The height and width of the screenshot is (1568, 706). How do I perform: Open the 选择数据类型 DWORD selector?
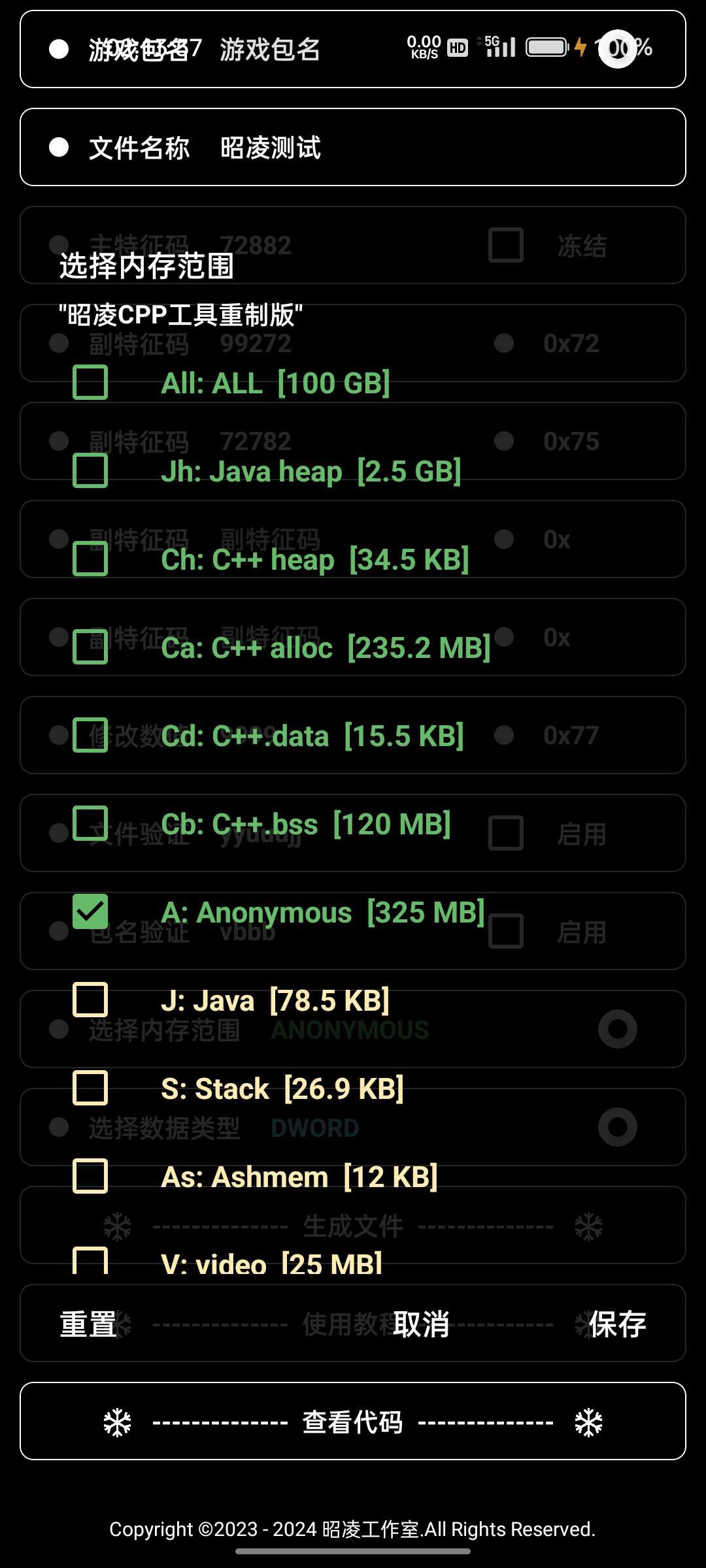(314, 1127)
